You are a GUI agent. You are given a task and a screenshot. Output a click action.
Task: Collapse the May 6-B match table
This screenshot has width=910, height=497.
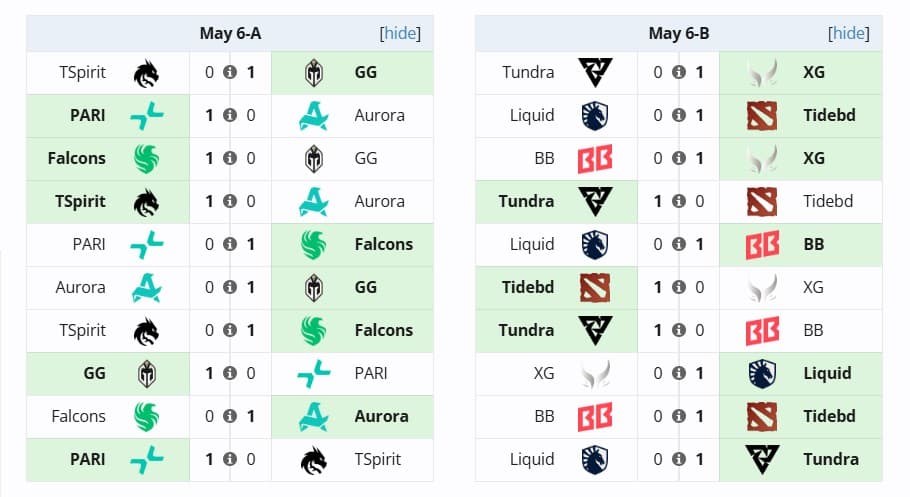tap(848, 33)
